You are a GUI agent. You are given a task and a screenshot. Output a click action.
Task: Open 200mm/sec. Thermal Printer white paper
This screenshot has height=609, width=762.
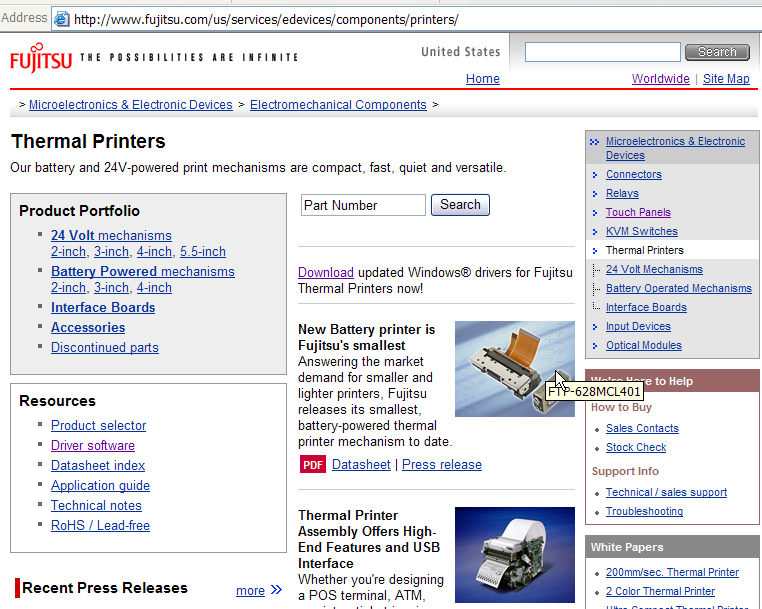click(x=672, y=572)
